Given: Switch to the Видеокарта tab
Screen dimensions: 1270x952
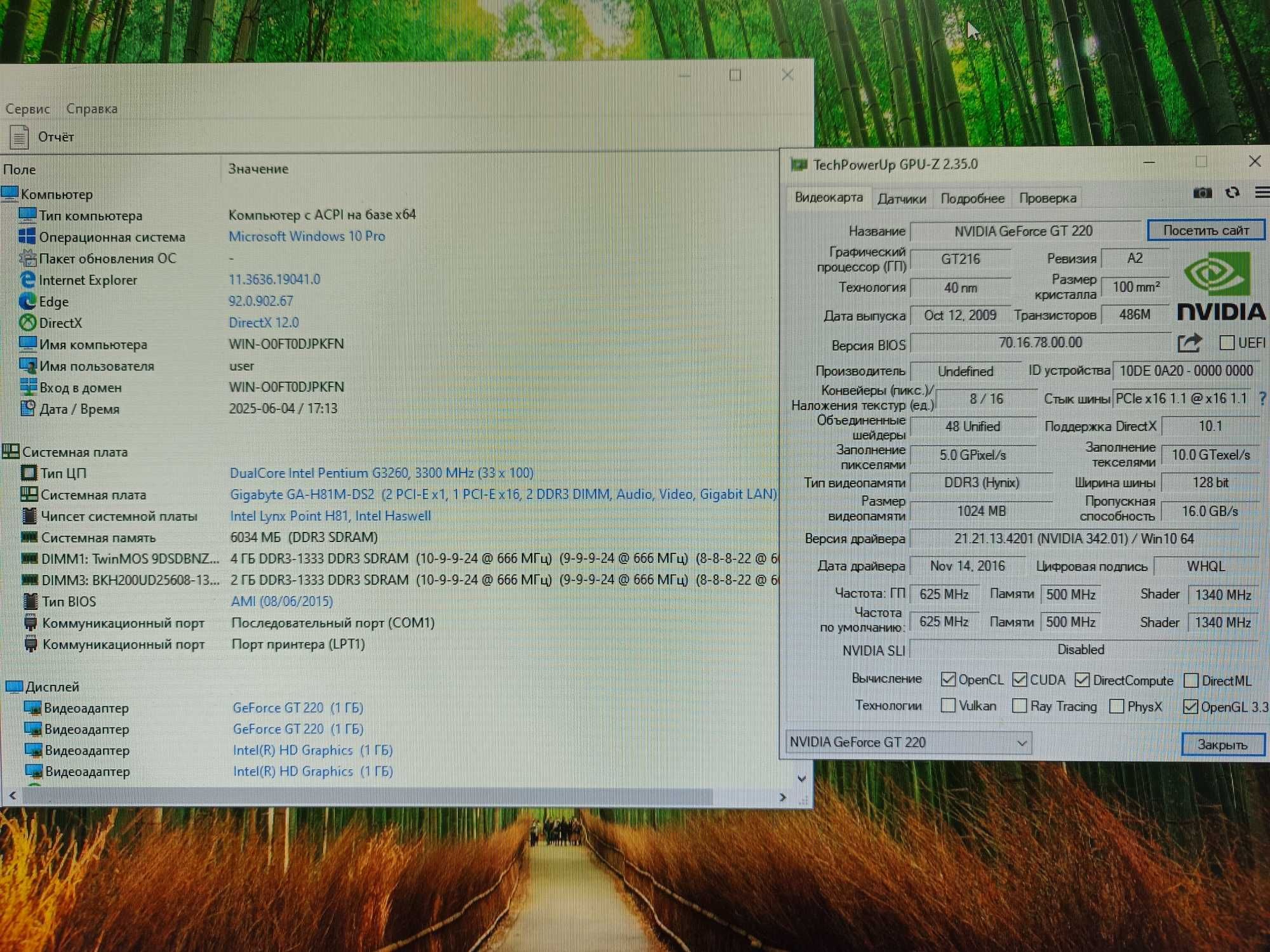Looking at the screenshot, I should click(x=829, y=197).
